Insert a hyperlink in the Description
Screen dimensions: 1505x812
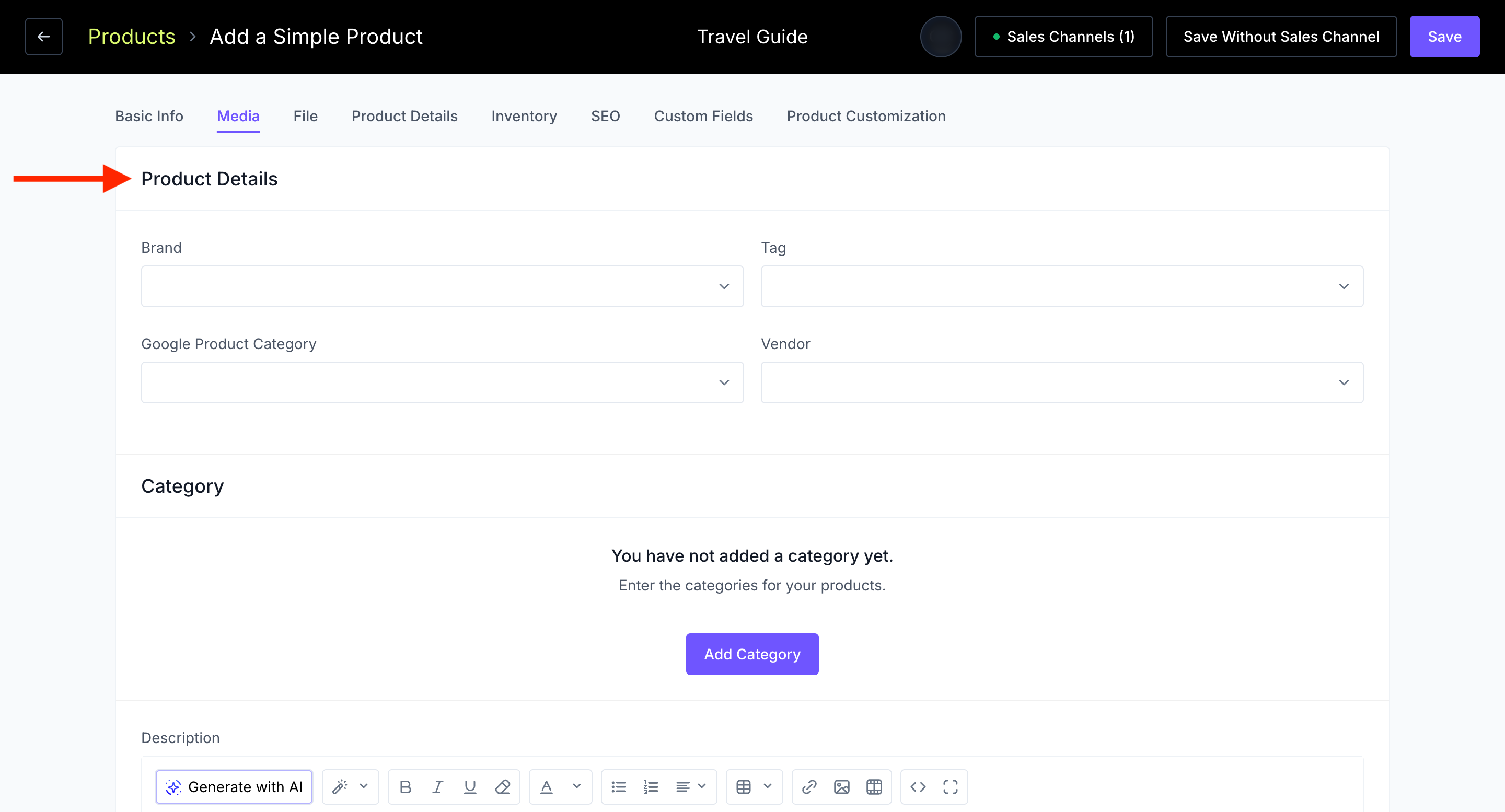pyautogui.click(x=809, y=787)
